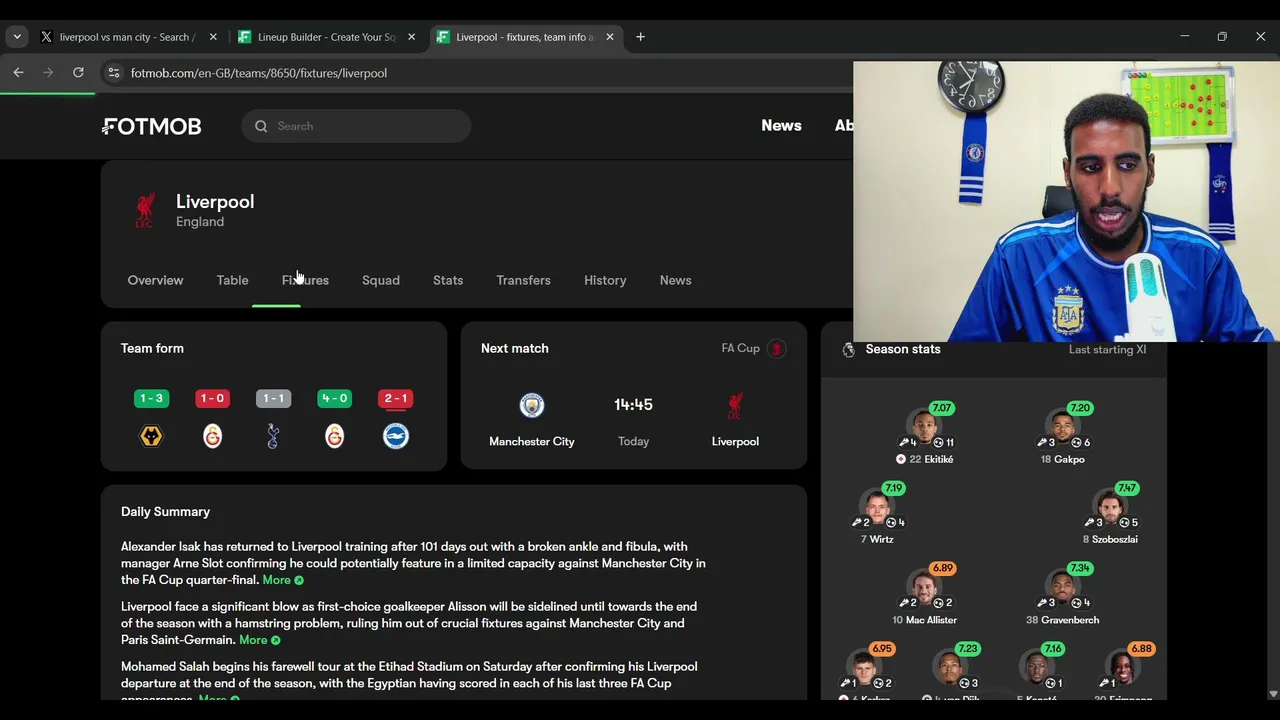Click Mac Allister player avatar

[x=924, y=588]
